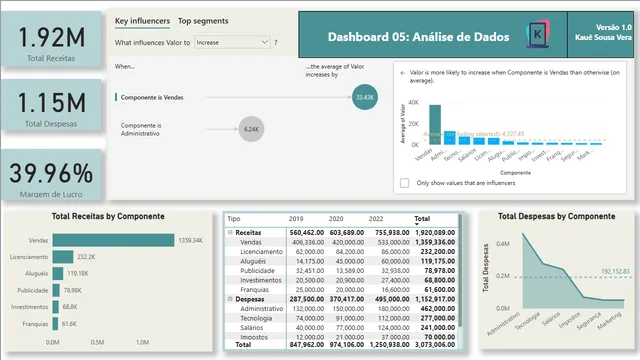Click the 192,152.83 average line label
640x360 pixels.
pos(615,271)
